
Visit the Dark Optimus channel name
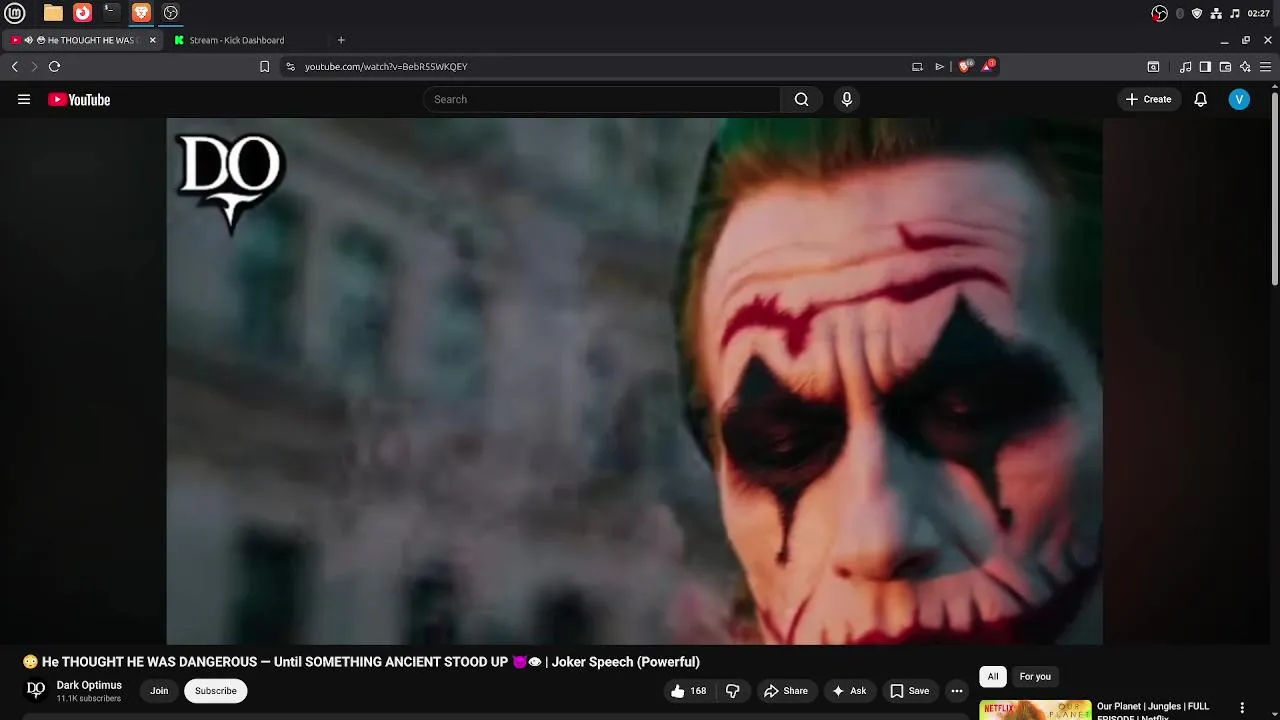click(x=89, y=685)
